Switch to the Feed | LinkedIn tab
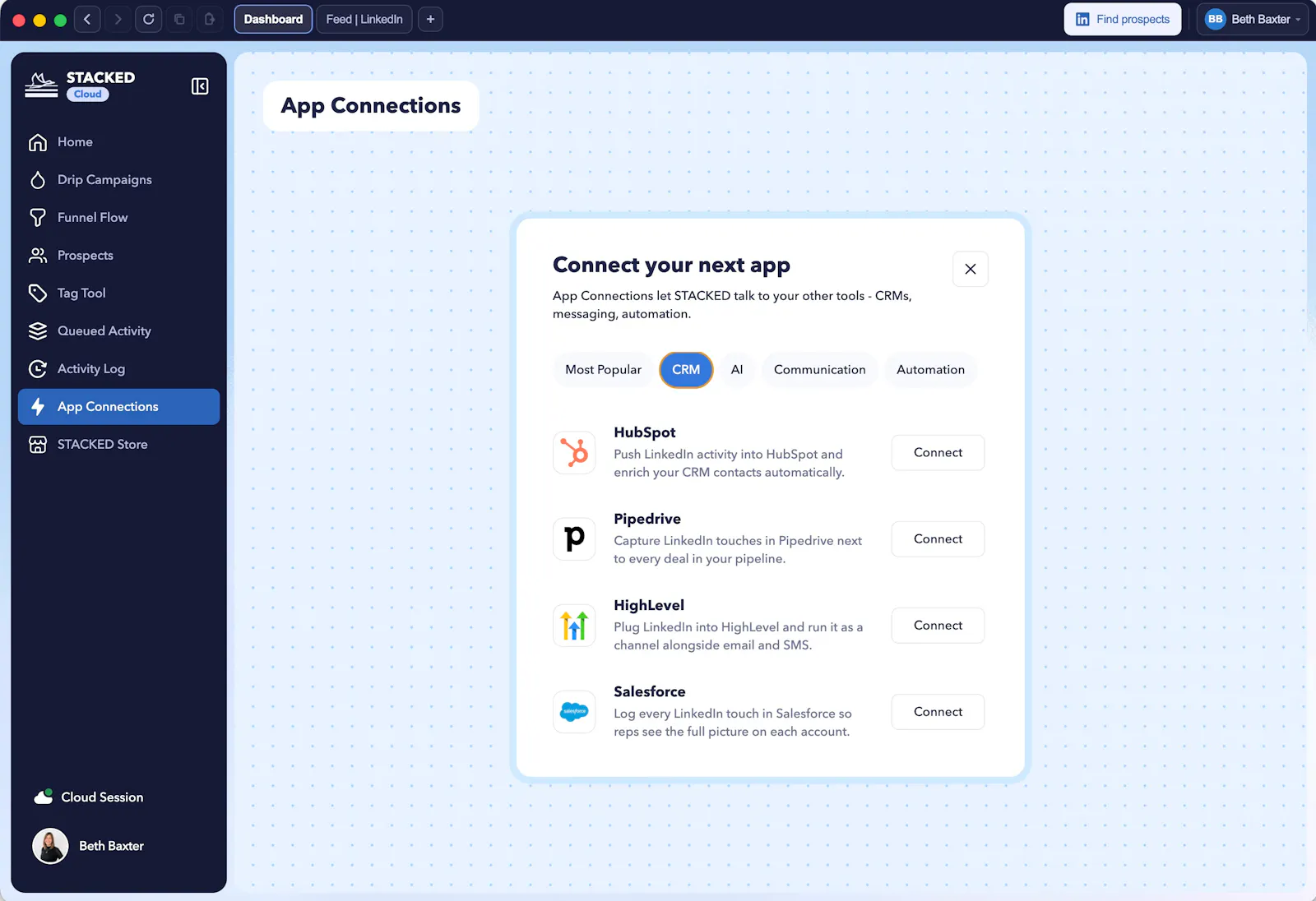 pyautogui.click(x=364, y=19)
